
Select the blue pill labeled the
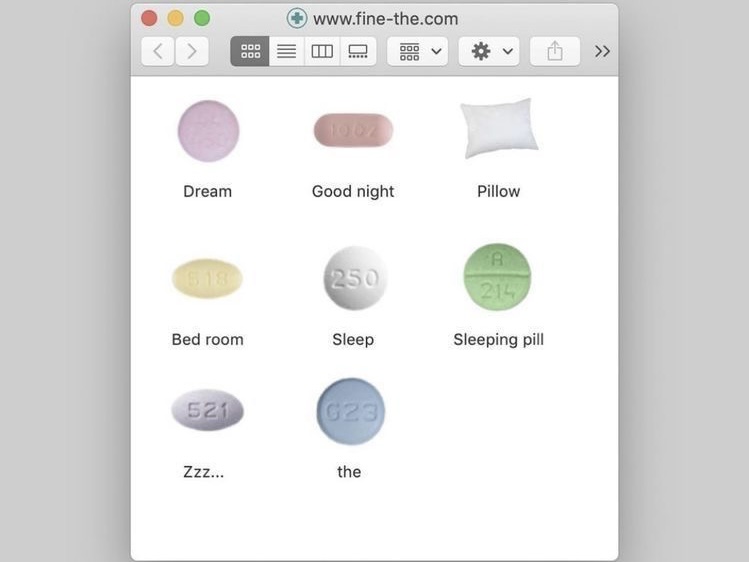pyautogui.click(x=351, y=411)
